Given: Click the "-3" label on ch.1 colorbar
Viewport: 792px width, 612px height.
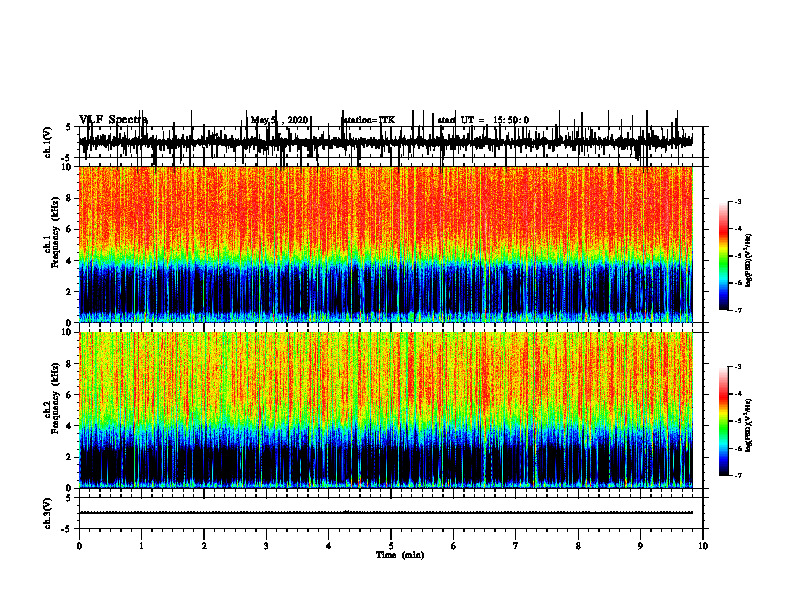Looking at the screenshot, I should coord(737,201).
